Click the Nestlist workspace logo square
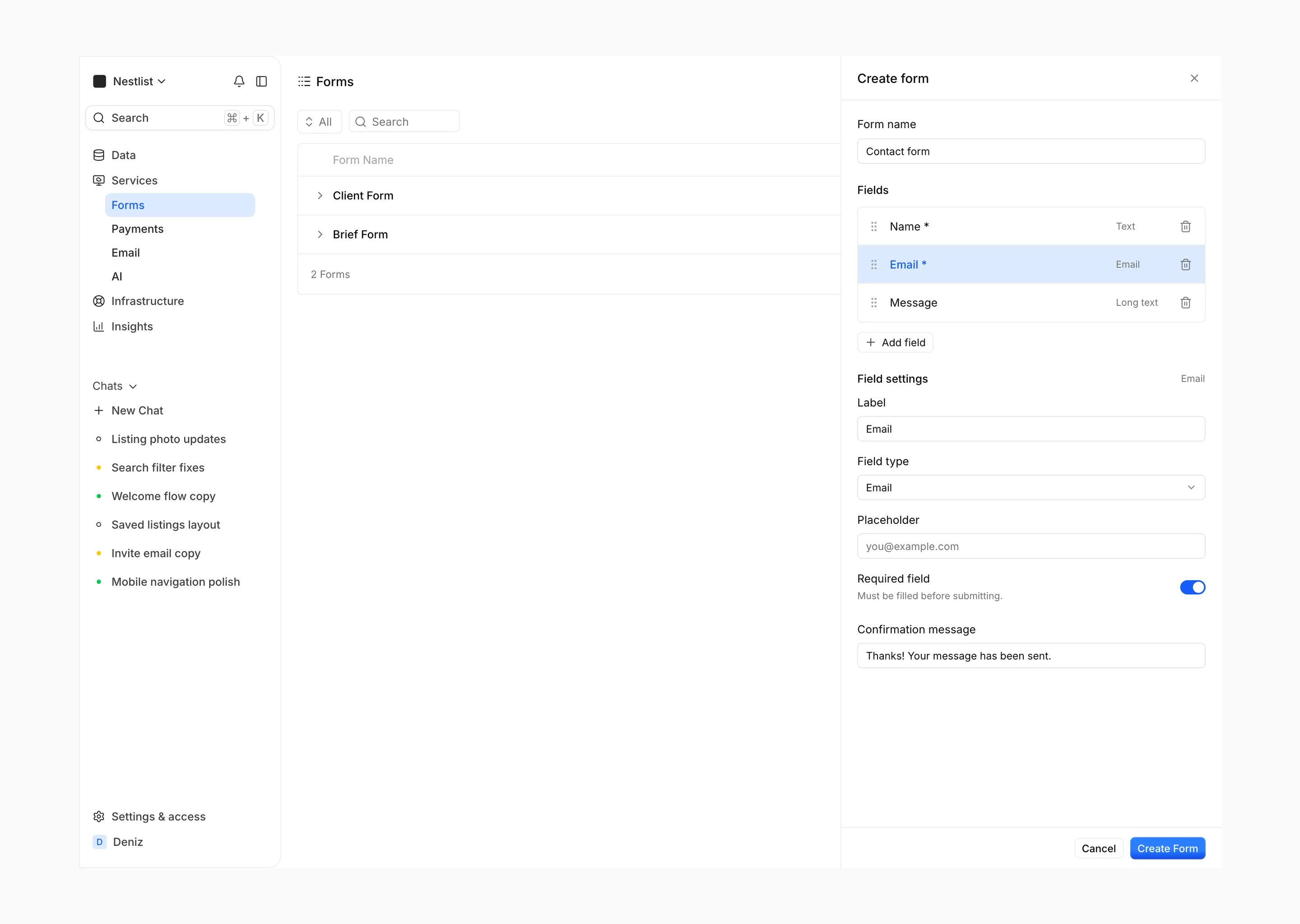Screen dimensions: 1300x924 pyautogui.click(x=100, y=81)
